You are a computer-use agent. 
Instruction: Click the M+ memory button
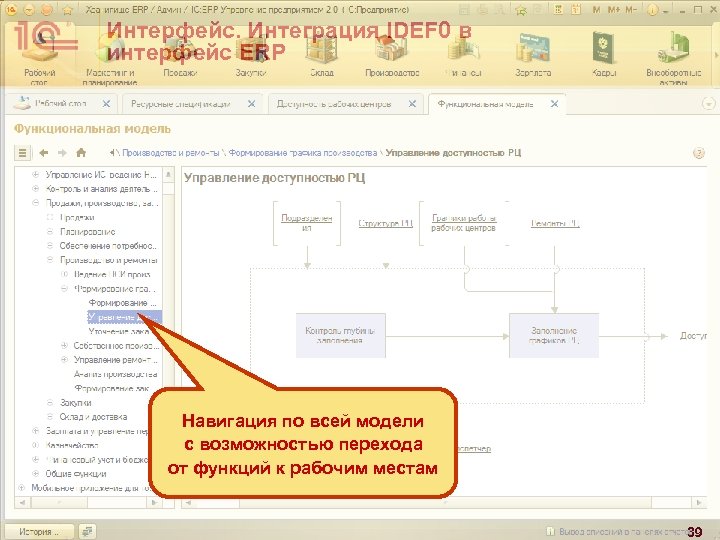[x=613, y=10]
